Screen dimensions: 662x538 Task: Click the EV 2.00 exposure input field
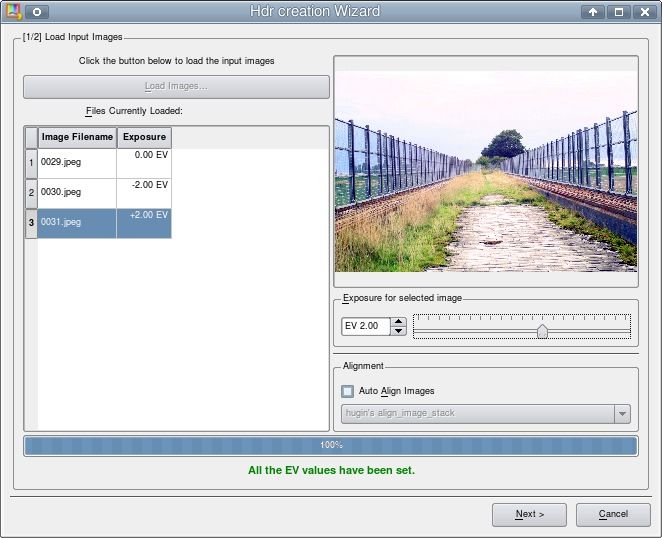[x=366, y=326]
